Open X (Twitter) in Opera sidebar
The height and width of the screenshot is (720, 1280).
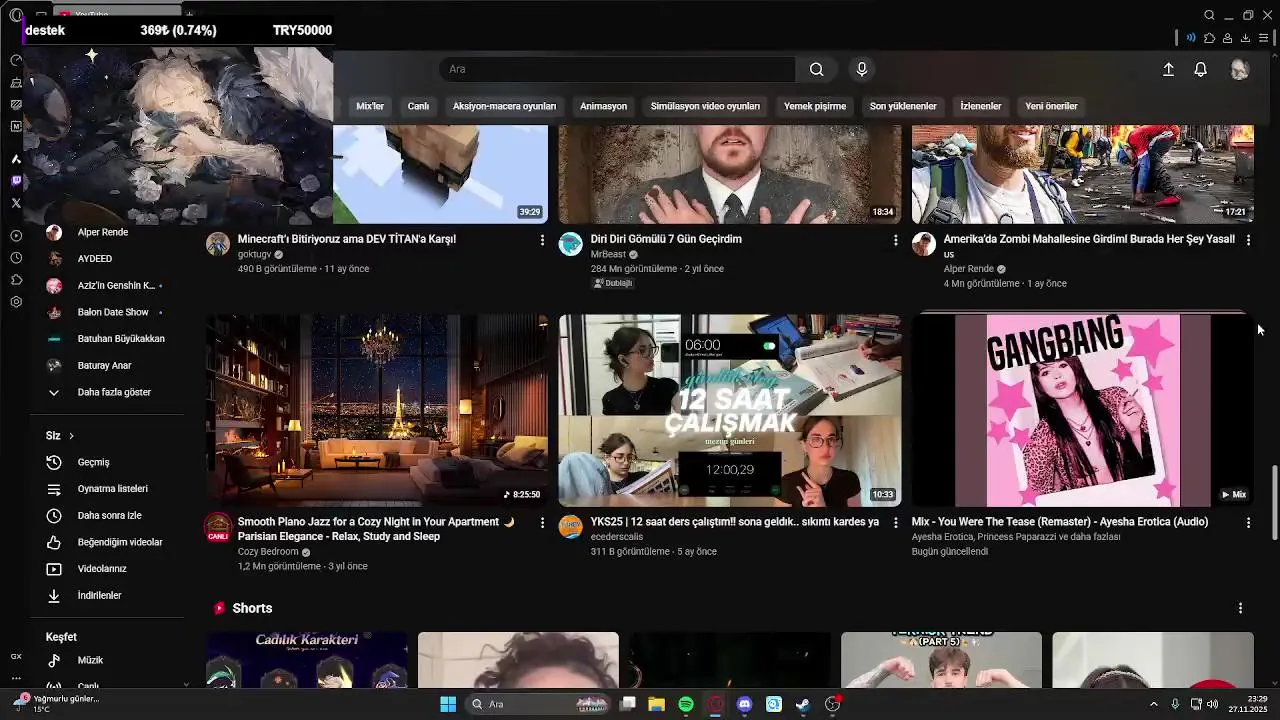[16, 203]
